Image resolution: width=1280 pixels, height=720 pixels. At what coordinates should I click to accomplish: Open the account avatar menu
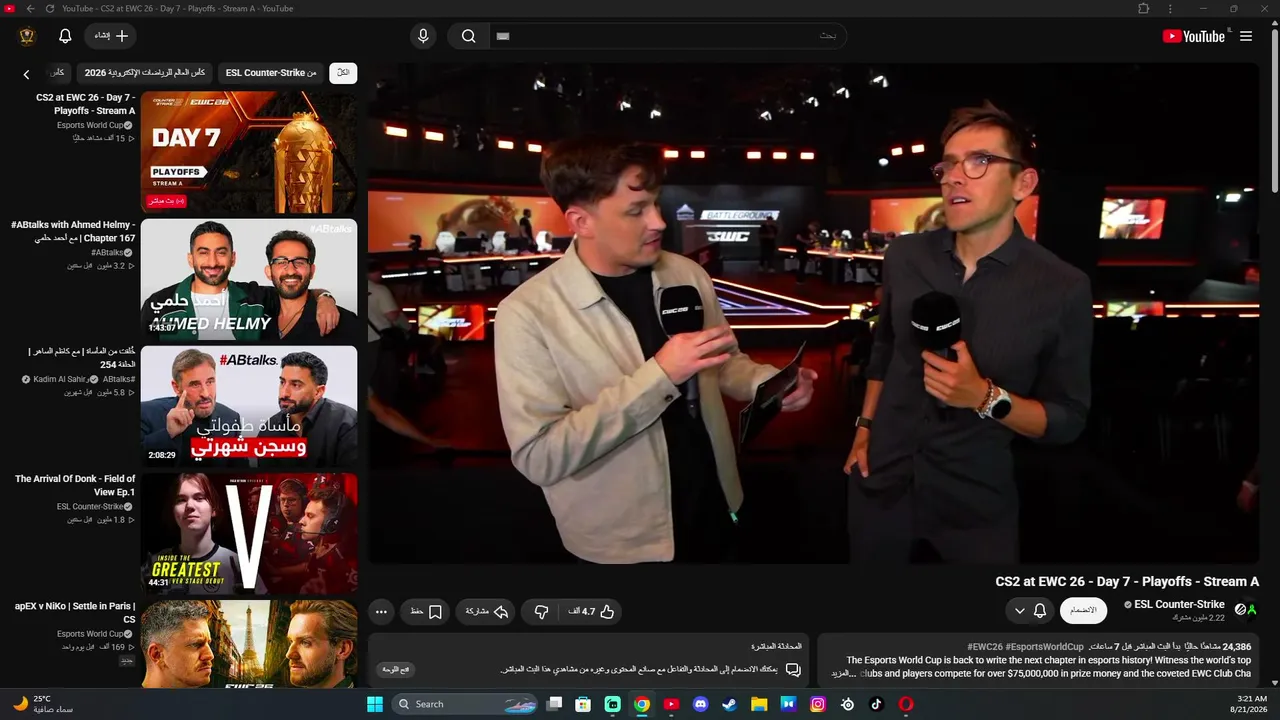27,36
